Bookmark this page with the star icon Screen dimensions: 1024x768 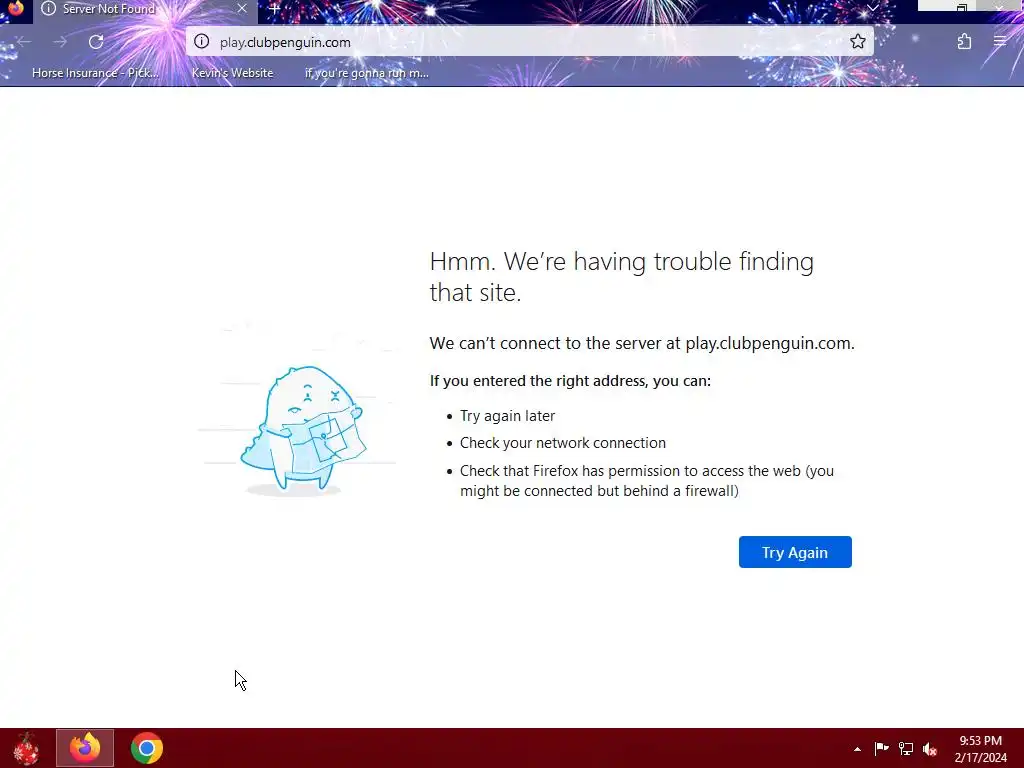(857, 42)
